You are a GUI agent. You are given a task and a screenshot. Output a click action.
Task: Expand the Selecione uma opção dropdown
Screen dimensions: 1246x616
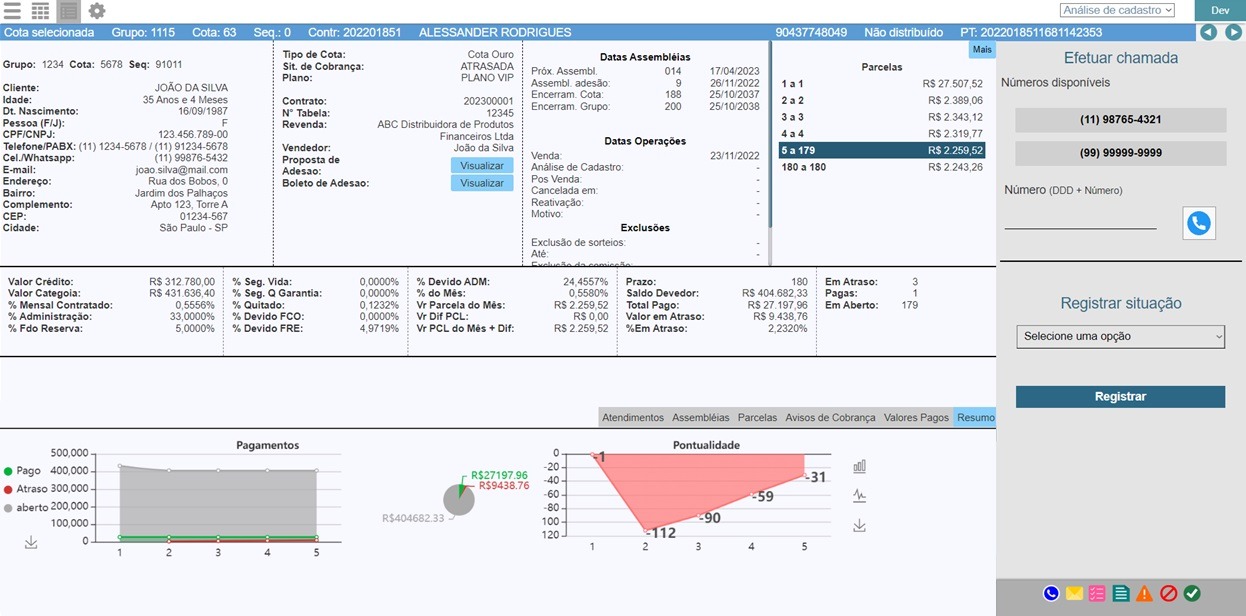pos(1120,337)
